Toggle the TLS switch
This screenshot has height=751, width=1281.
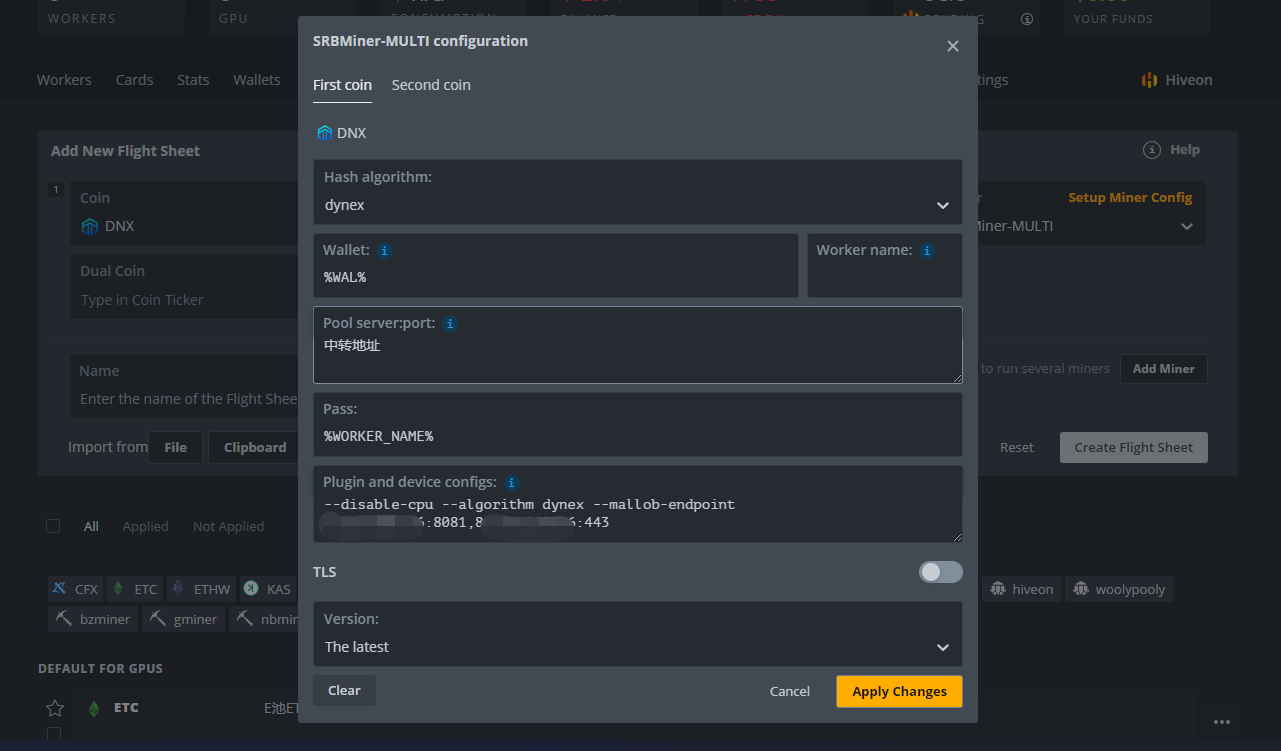(940, 572)
